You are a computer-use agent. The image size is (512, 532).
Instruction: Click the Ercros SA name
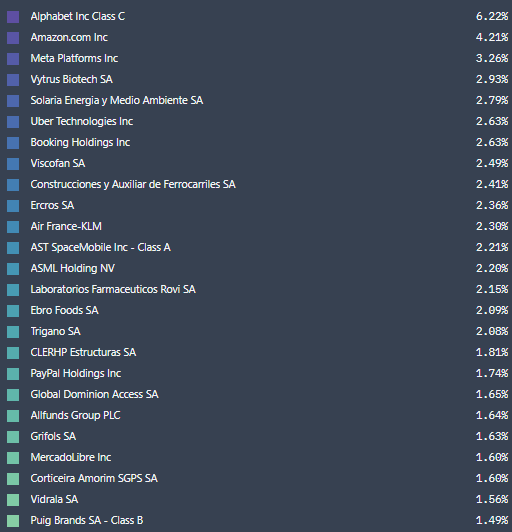click(52, 205)
